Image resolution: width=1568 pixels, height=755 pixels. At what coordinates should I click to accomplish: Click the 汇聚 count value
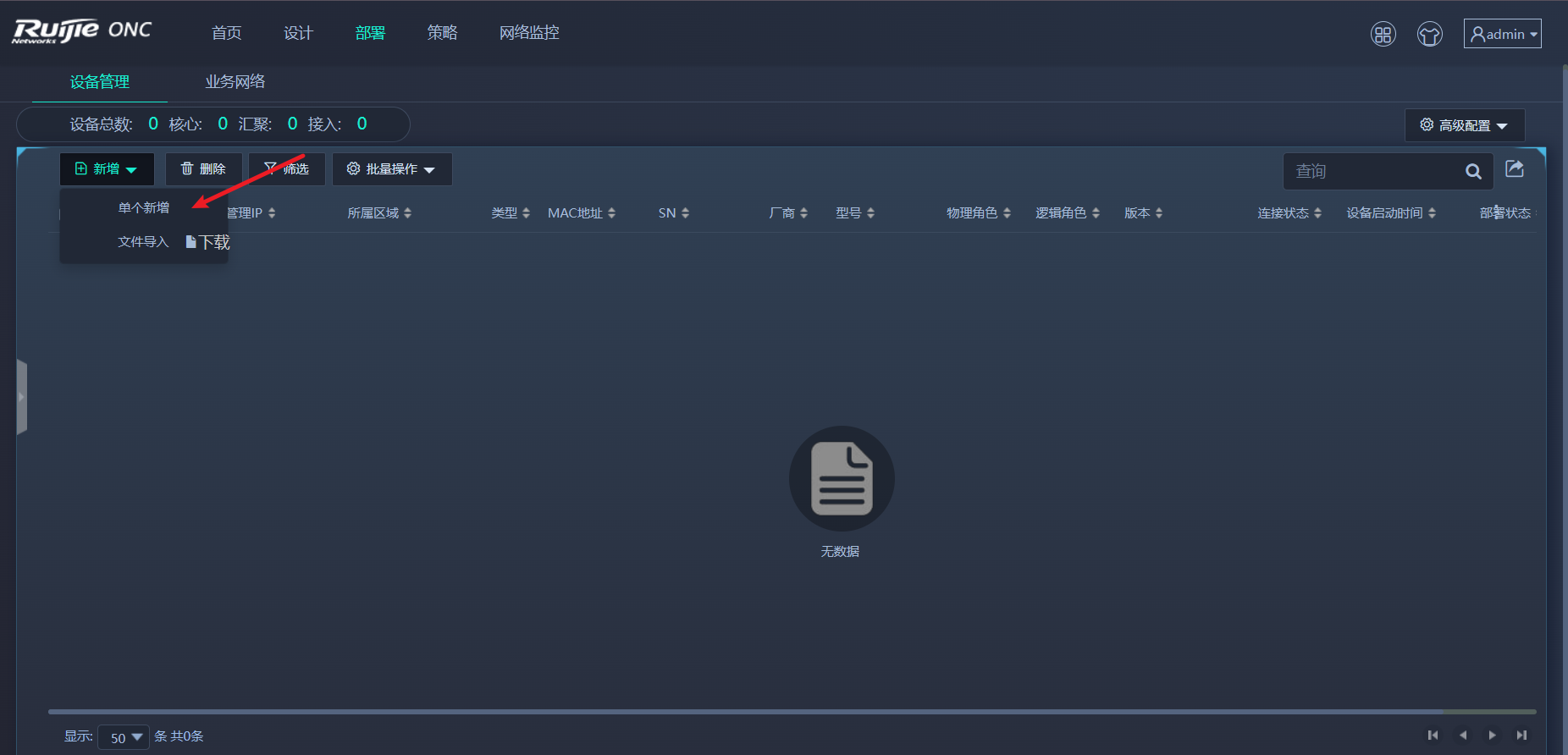tap(292, 124)
